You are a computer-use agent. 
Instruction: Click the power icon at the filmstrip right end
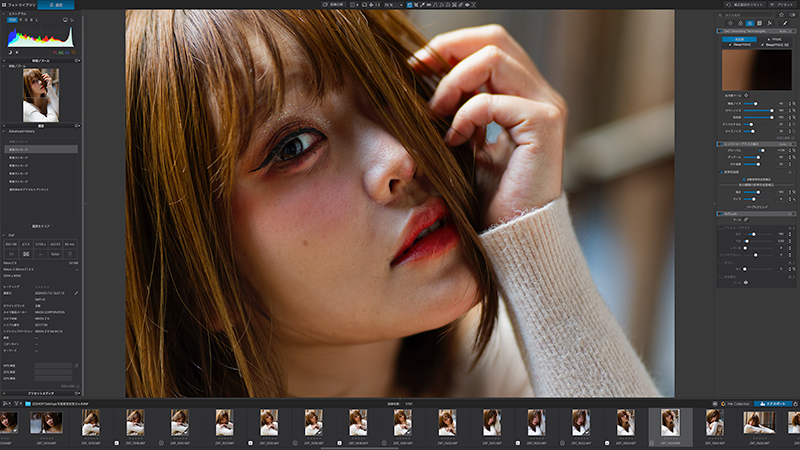point(795,404)
